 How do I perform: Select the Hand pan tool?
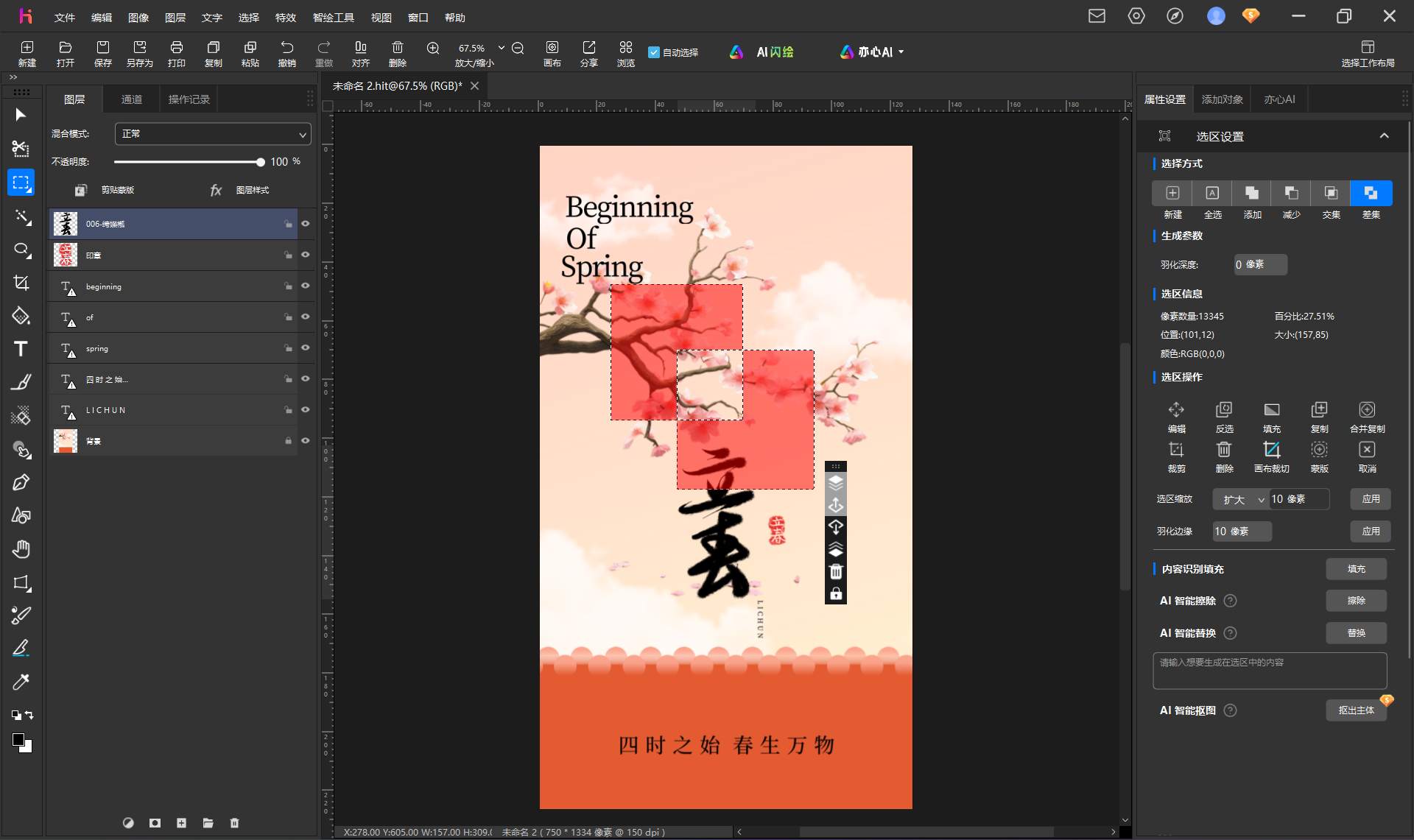coord(21,549)
